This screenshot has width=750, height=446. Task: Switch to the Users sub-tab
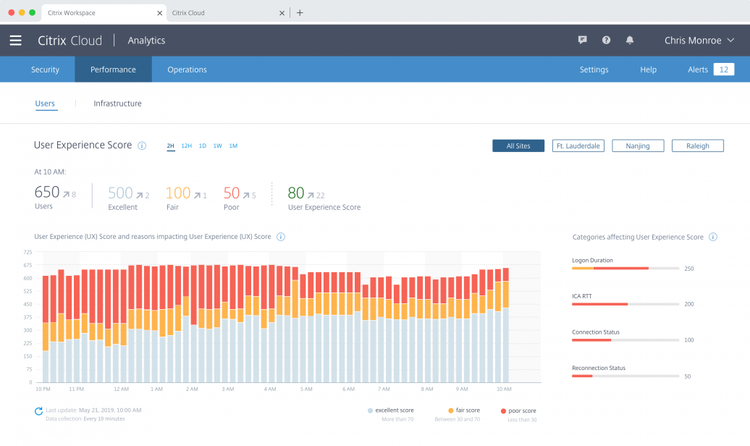point(45,103)
